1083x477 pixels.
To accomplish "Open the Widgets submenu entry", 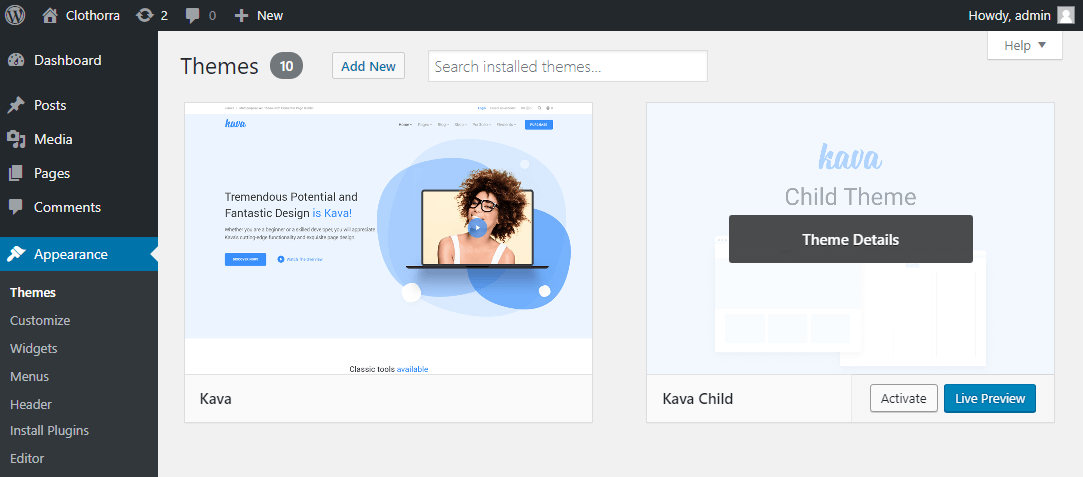I will pos(34,349).
